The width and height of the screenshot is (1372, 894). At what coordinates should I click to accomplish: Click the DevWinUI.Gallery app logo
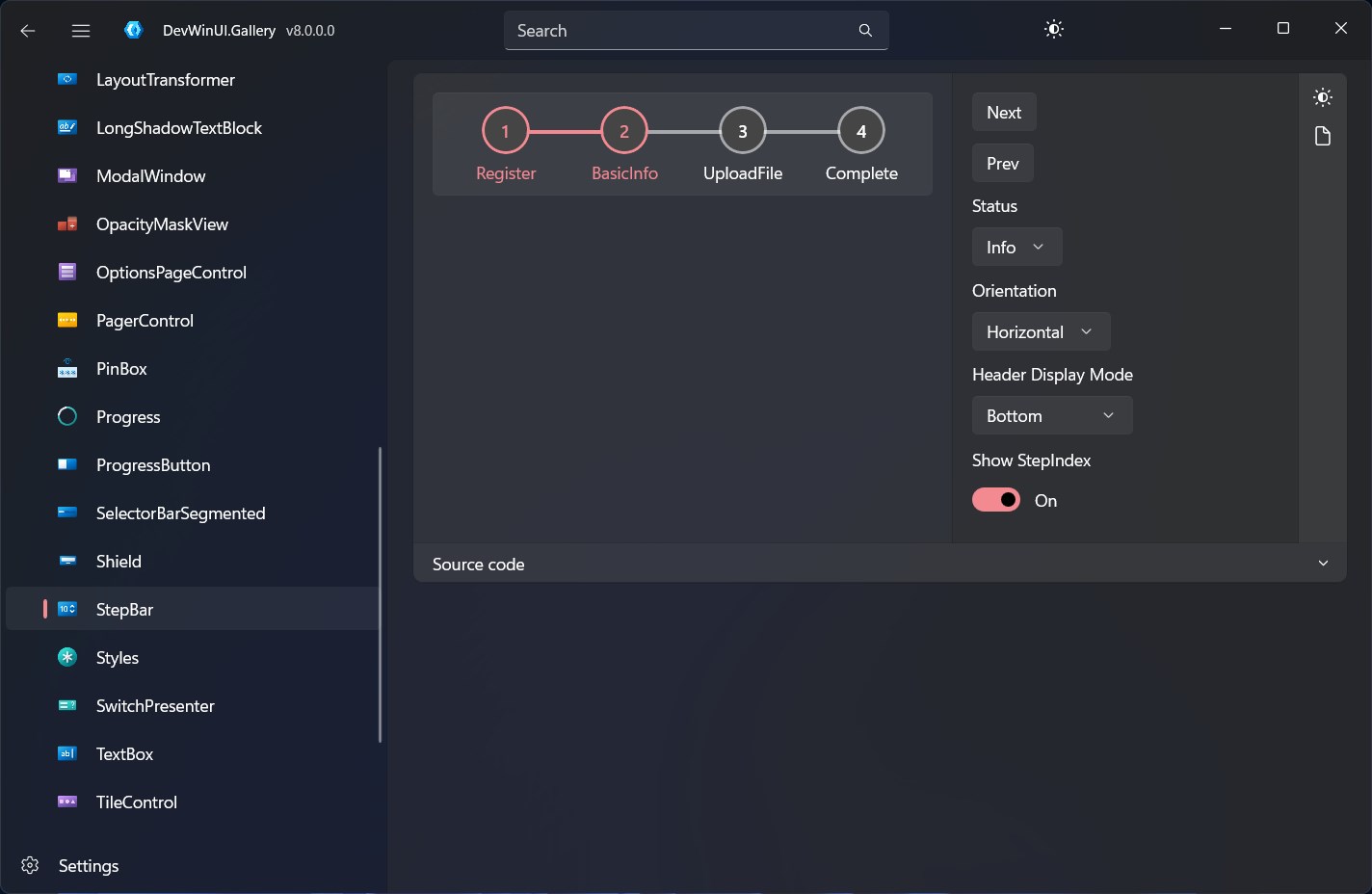pos(133,30)
